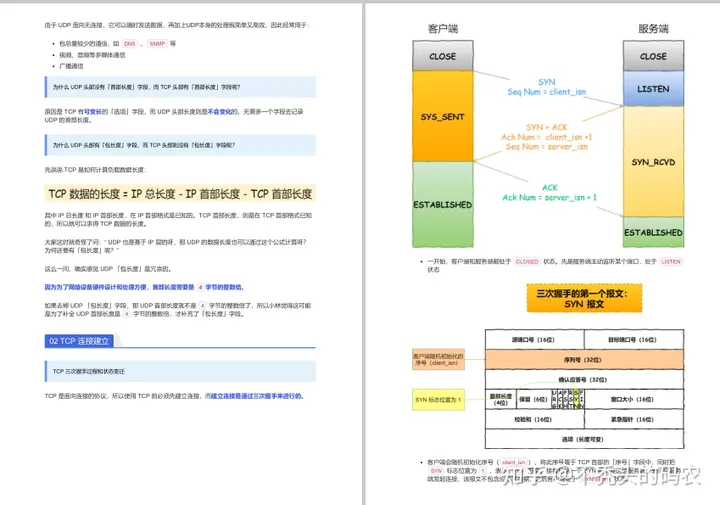Click the pink client_isn tag in the bottom bullet
Screen dimensions: 720x505
click(513, 462)
